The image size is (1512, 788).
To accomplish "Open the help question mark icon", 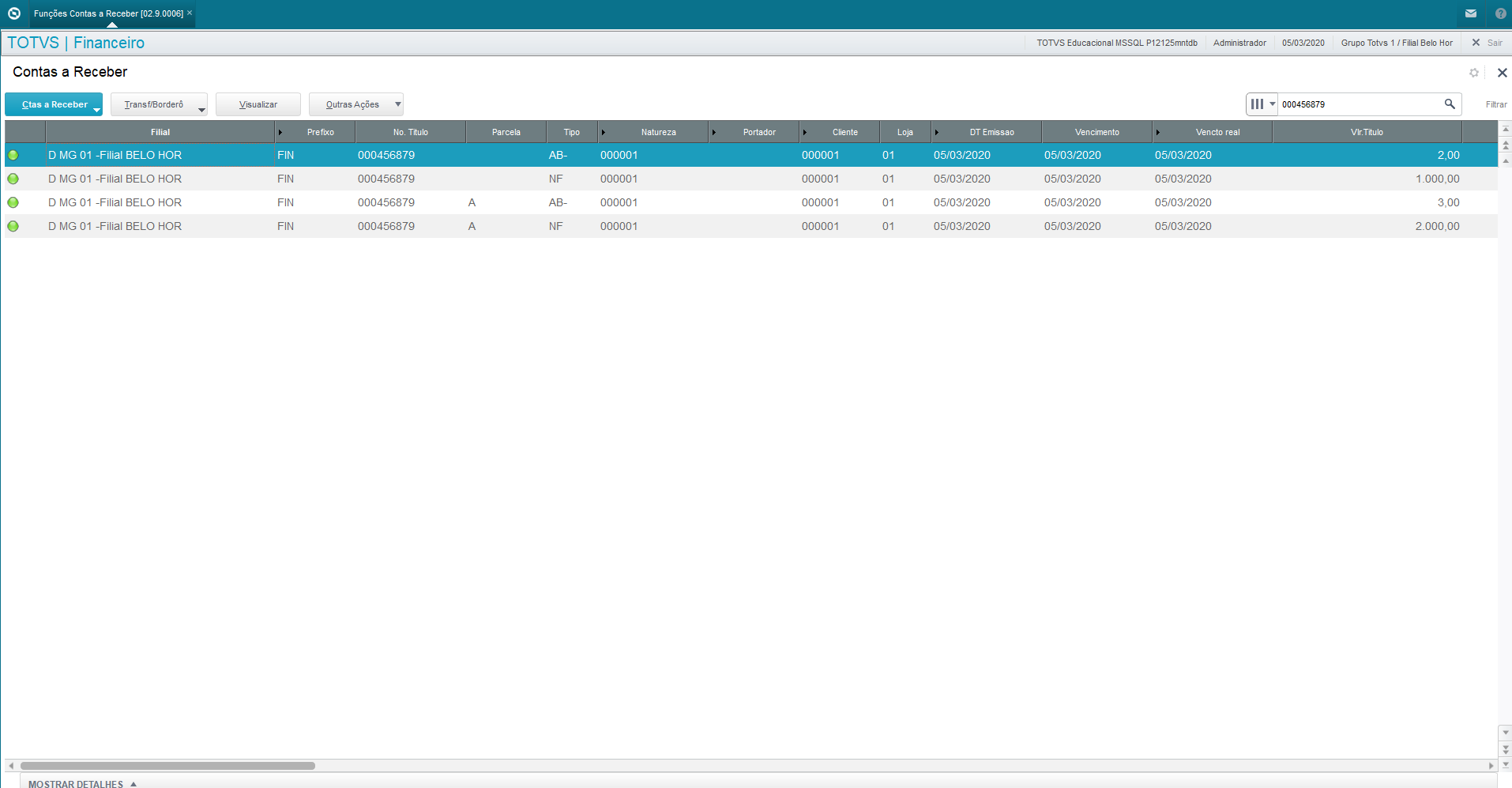I will point(1501,13).
